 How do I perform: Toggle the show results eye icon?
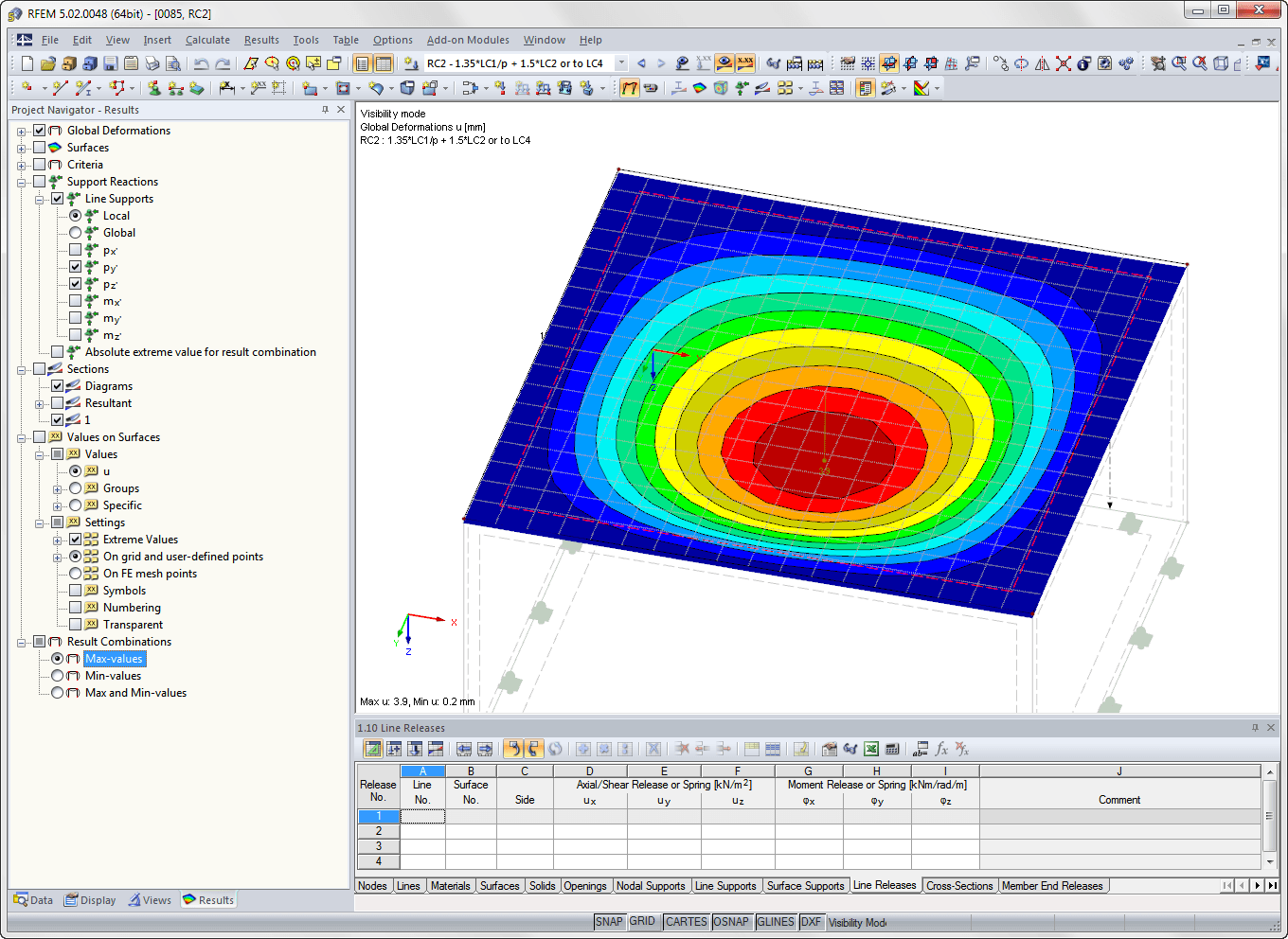[724, 63]
